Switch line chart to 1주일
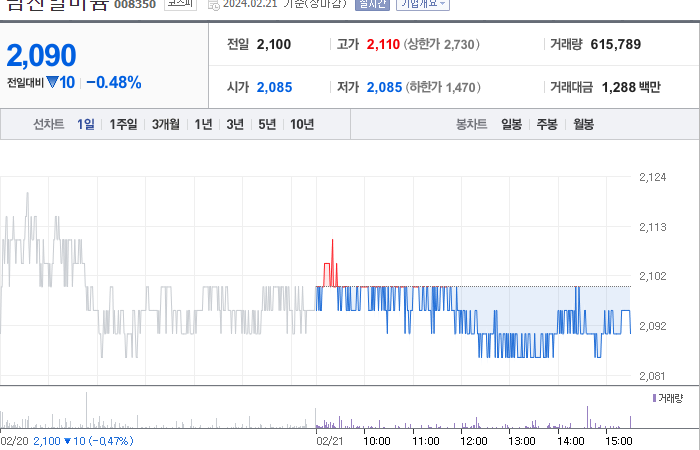The image size is (700, 450). tap(123, 124)
